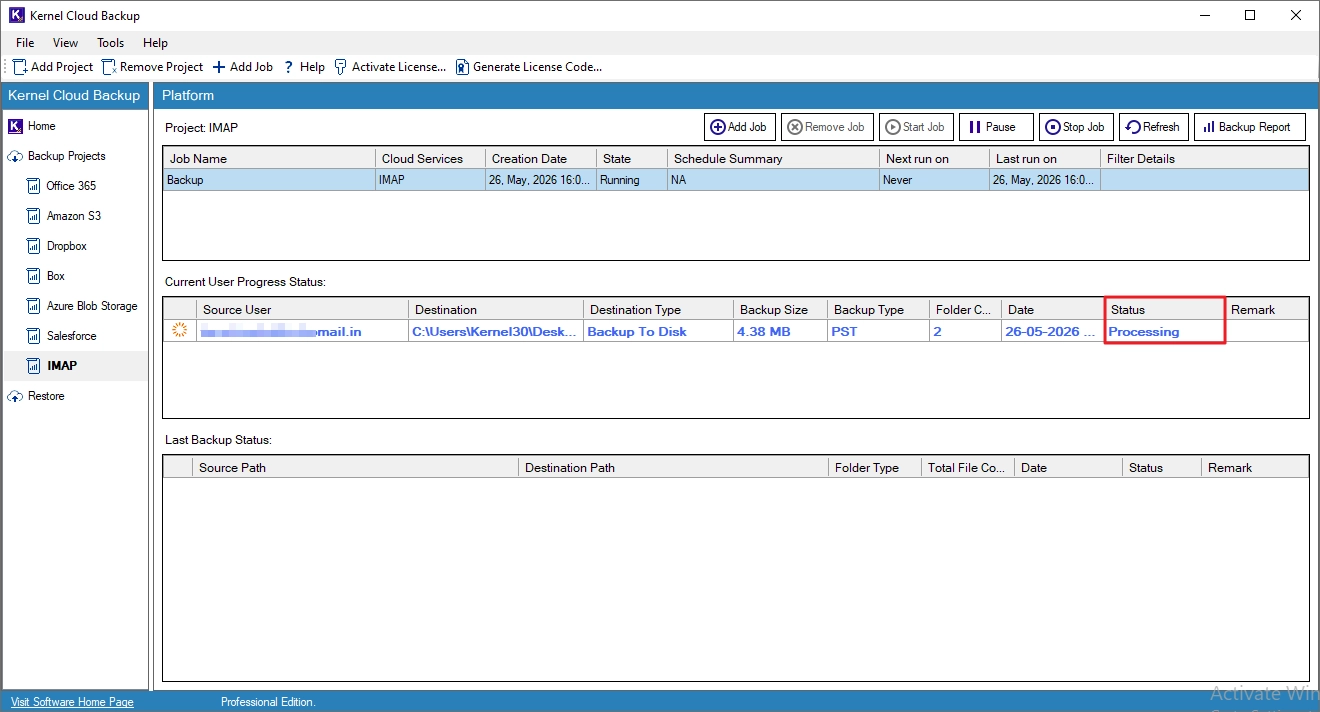1320x712 pixels.
Task: Refresh the job list
Action: tap(1153, 127)
